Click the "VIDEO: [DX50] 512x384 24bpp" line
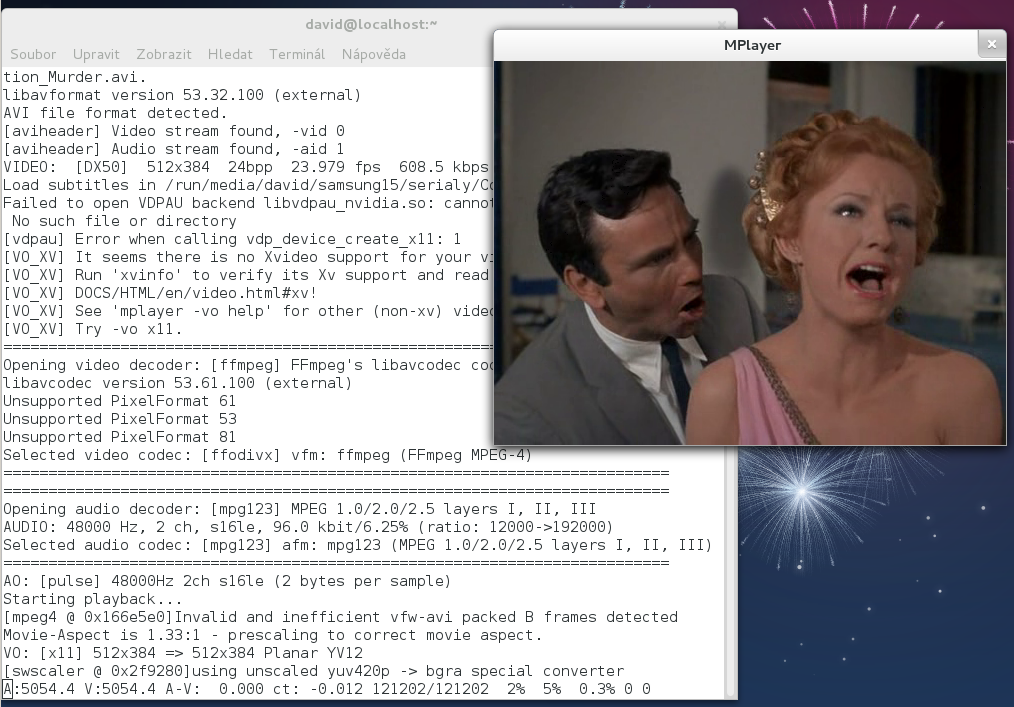Viewport: 1014px width, 707px height. (246, 167)
